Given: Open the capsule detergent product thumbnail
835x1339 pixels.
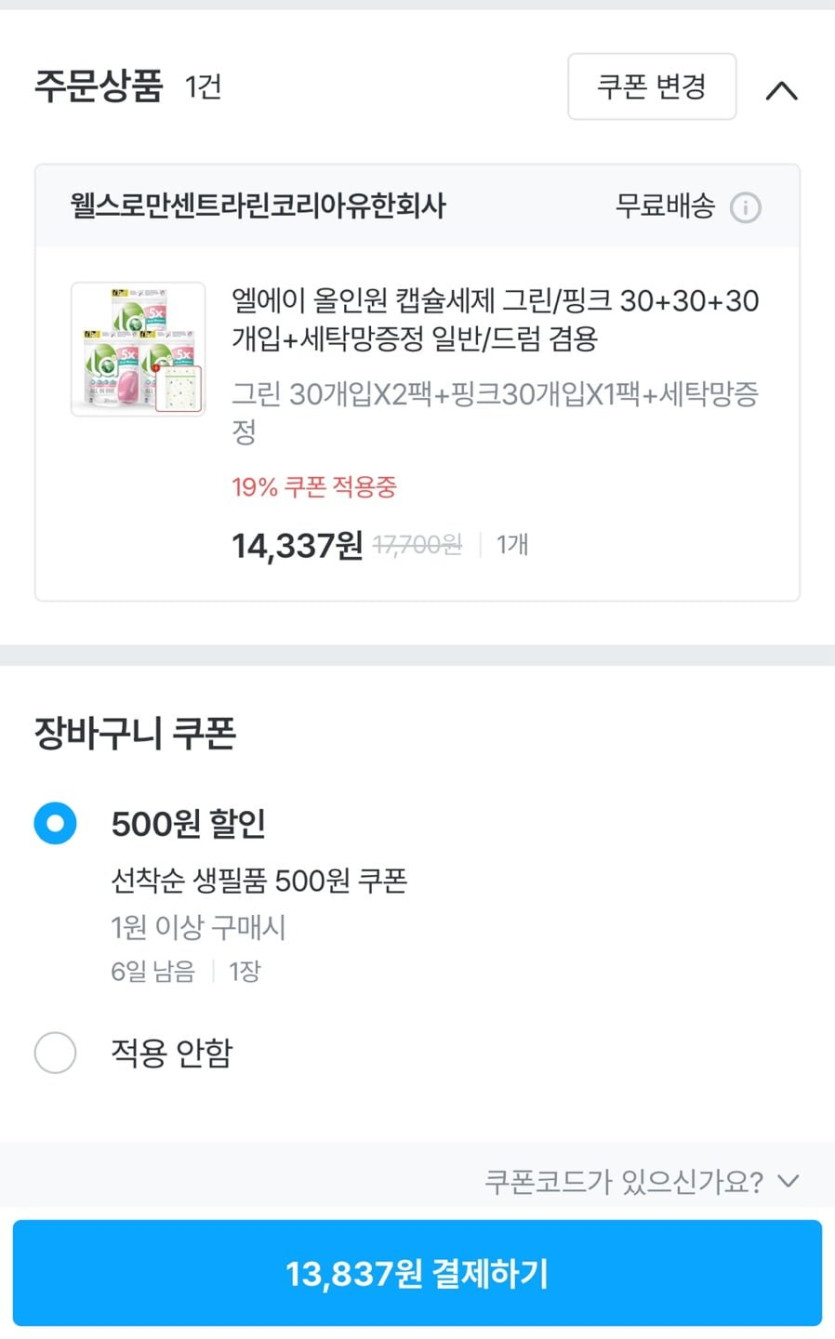Looking at the screenshot, I should point(138,349).
